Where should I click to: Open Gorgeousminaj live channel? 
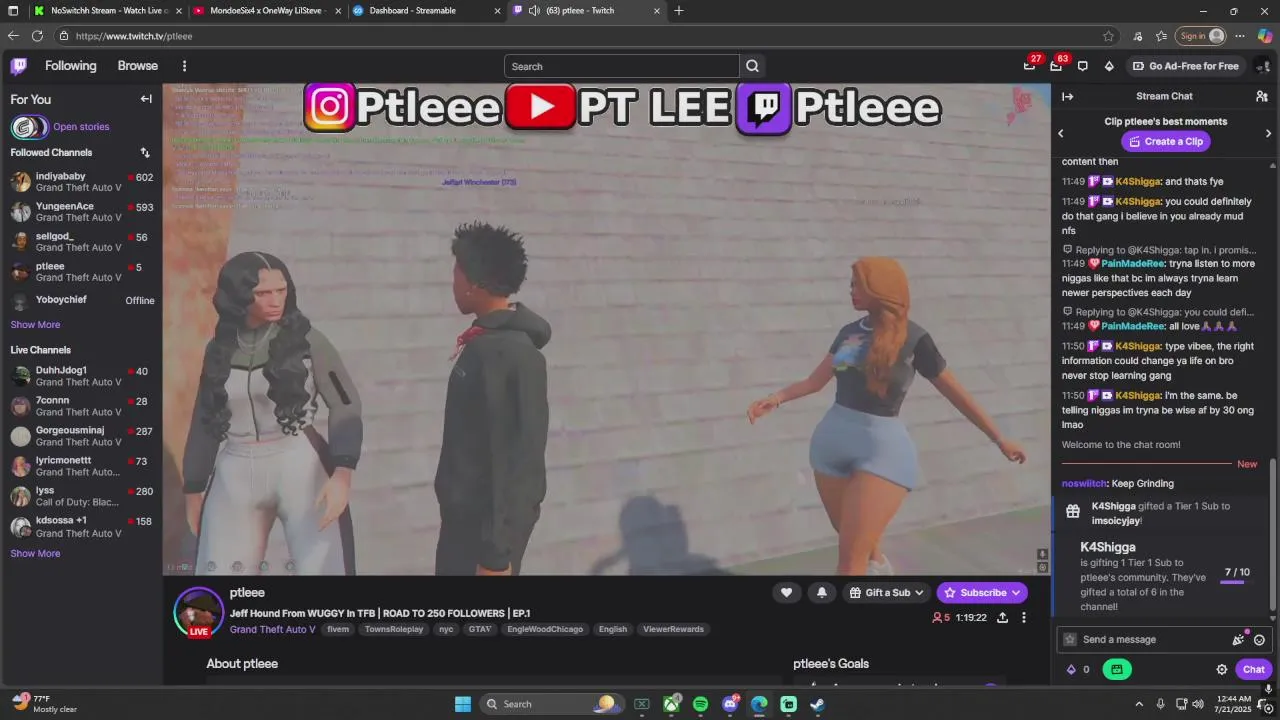point(82,436)
